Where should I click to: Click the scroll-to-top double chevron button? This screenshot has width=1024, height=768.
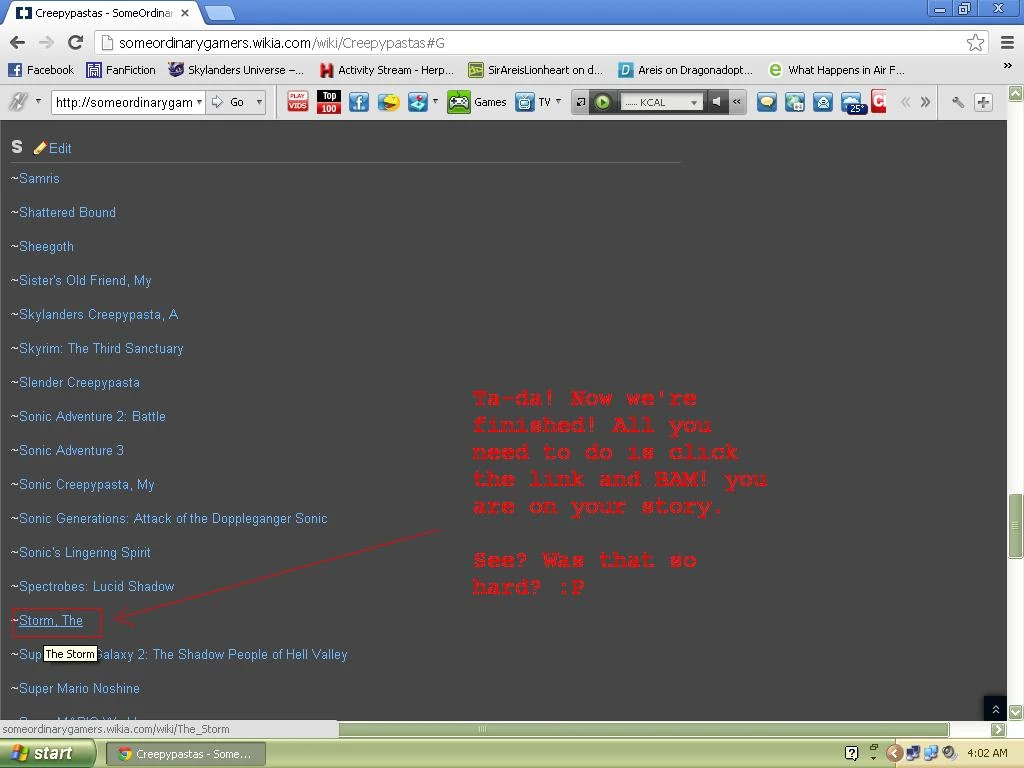click(995, 709)
